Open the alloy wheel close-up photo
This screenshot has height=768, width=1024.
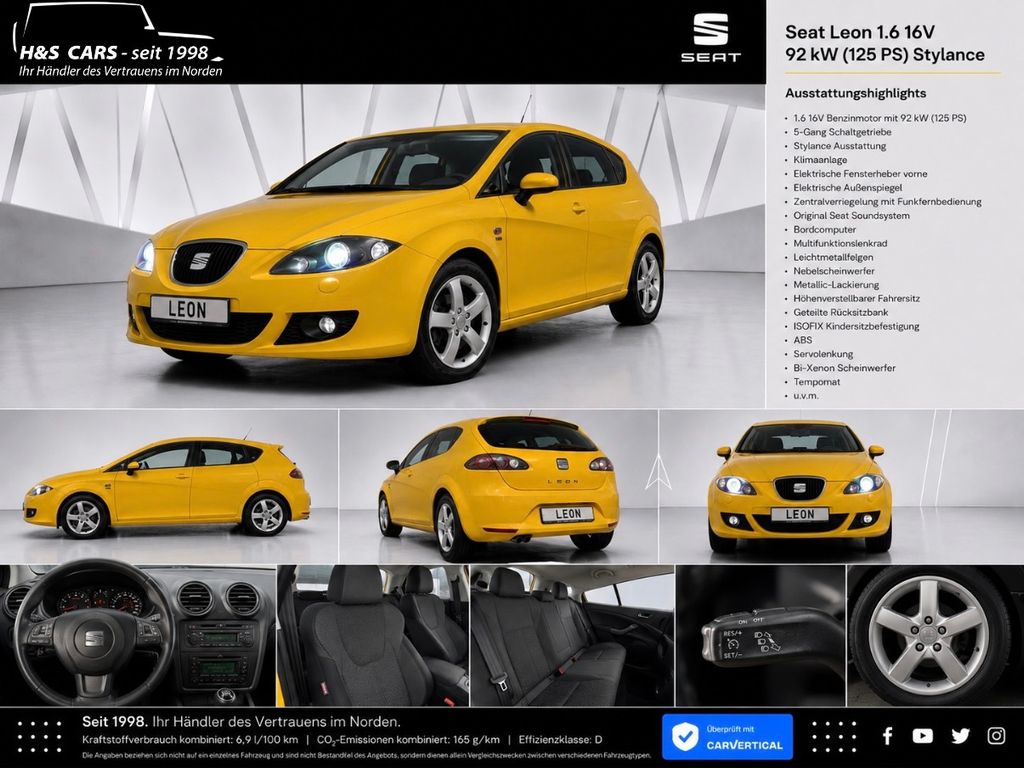pos(935,635)
